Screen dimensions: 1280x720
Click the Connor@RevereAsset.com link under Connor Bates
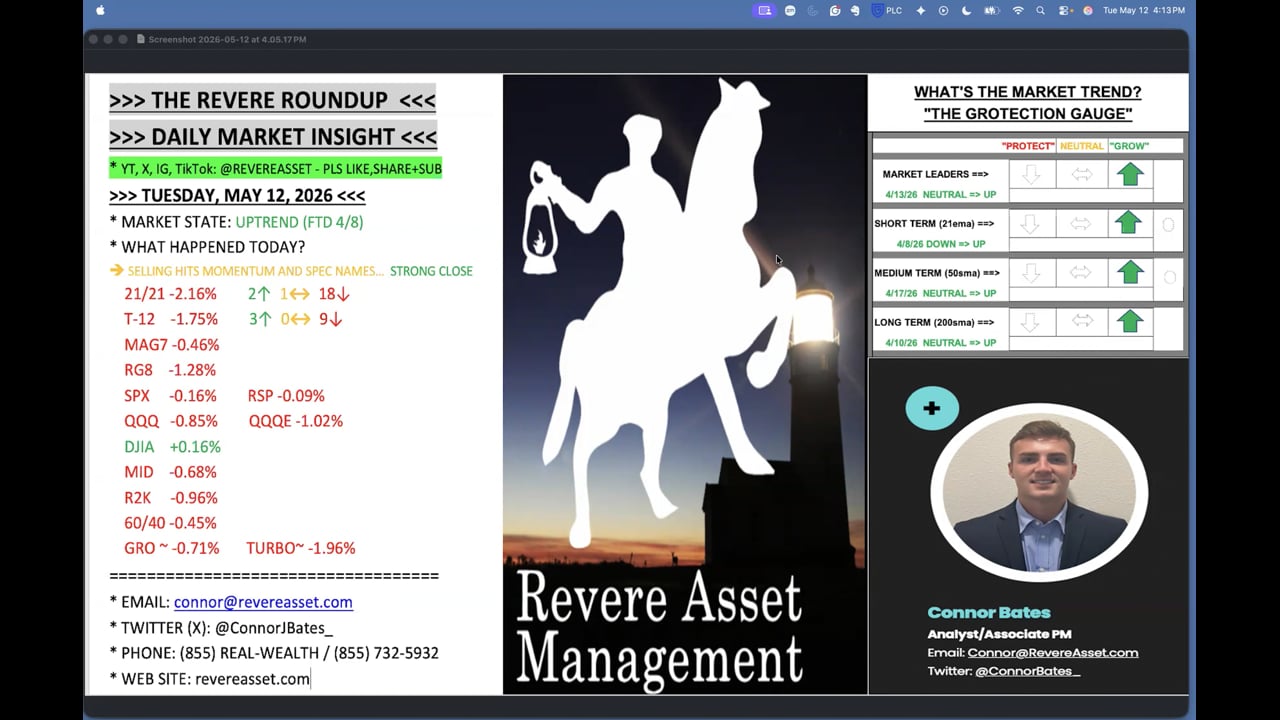click(x=1052, y=652)
